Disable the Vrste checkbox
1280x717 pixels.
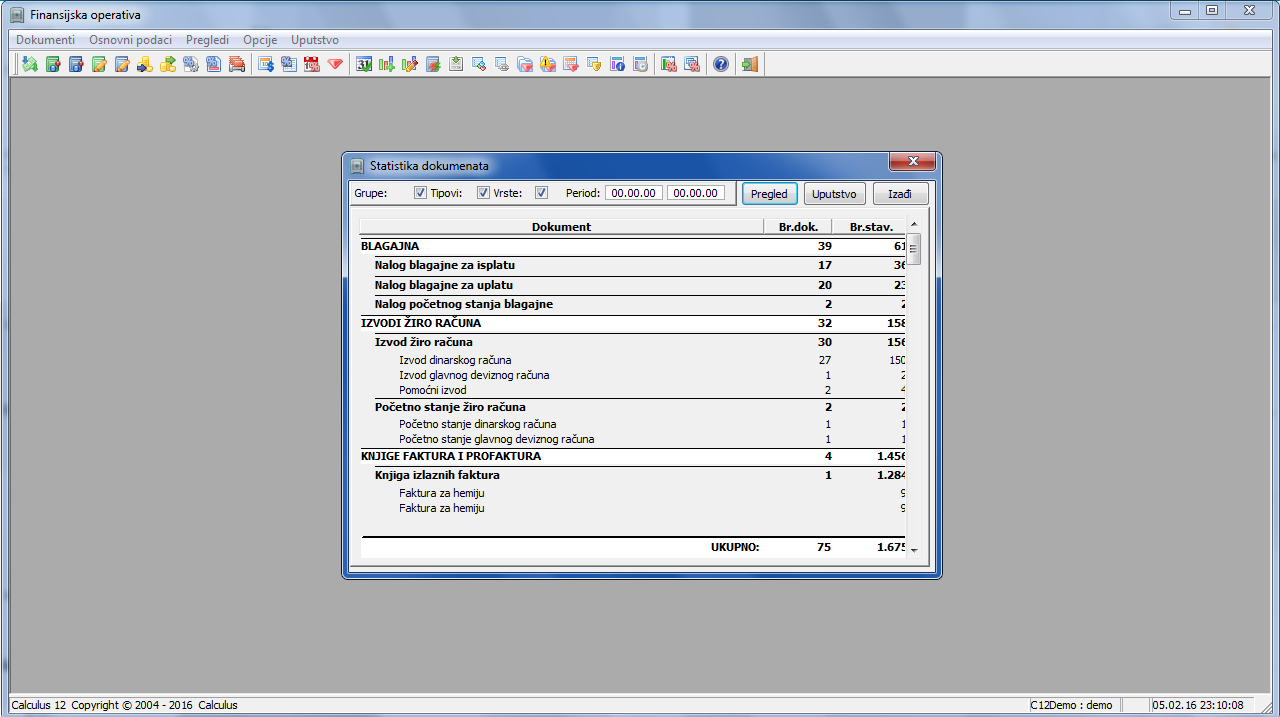(541, 193)
